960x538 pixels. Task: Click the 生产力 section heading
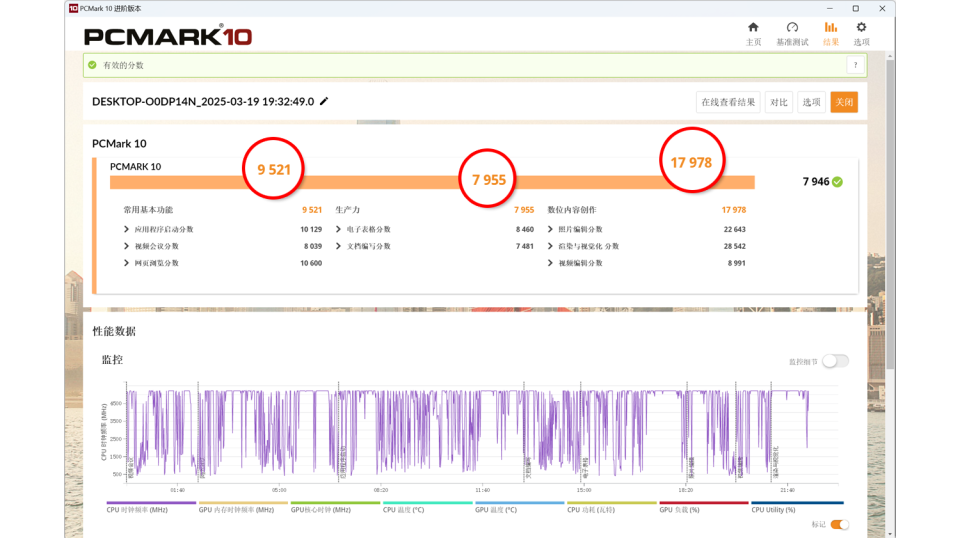[348, 210]
